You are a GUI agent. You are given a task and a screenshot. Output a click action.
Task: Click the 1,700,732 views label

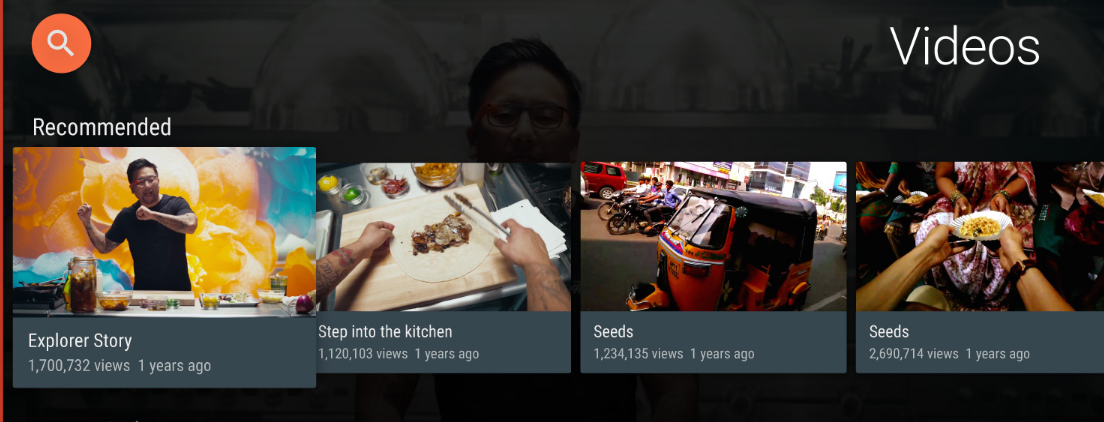[79, 366]
